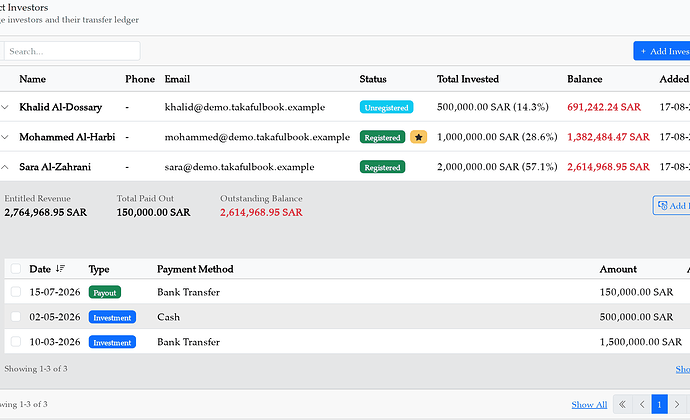This screenshot has height=420, width=690.
Task: Click 1,000,000.00 SAR (28.6%) total invested
Action: click(x=497, y=137)
